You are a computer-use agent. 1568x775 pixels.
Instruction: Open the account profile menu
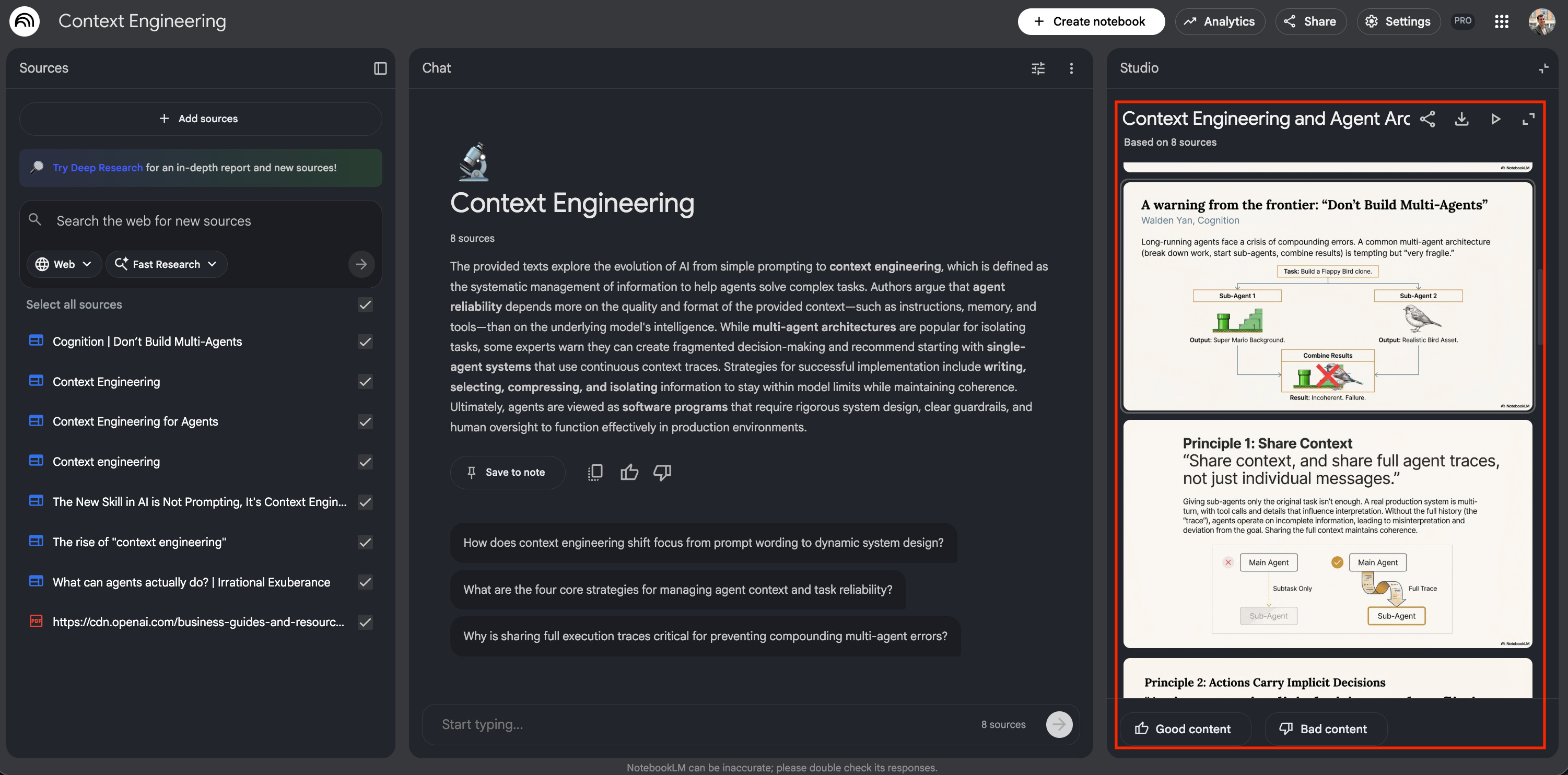pos(1541,21)
